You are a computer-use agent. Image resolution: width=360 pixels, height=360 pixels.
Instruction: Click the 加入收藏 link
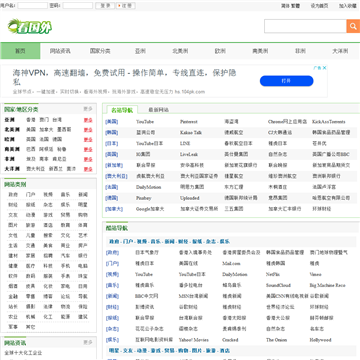point(348,6)
